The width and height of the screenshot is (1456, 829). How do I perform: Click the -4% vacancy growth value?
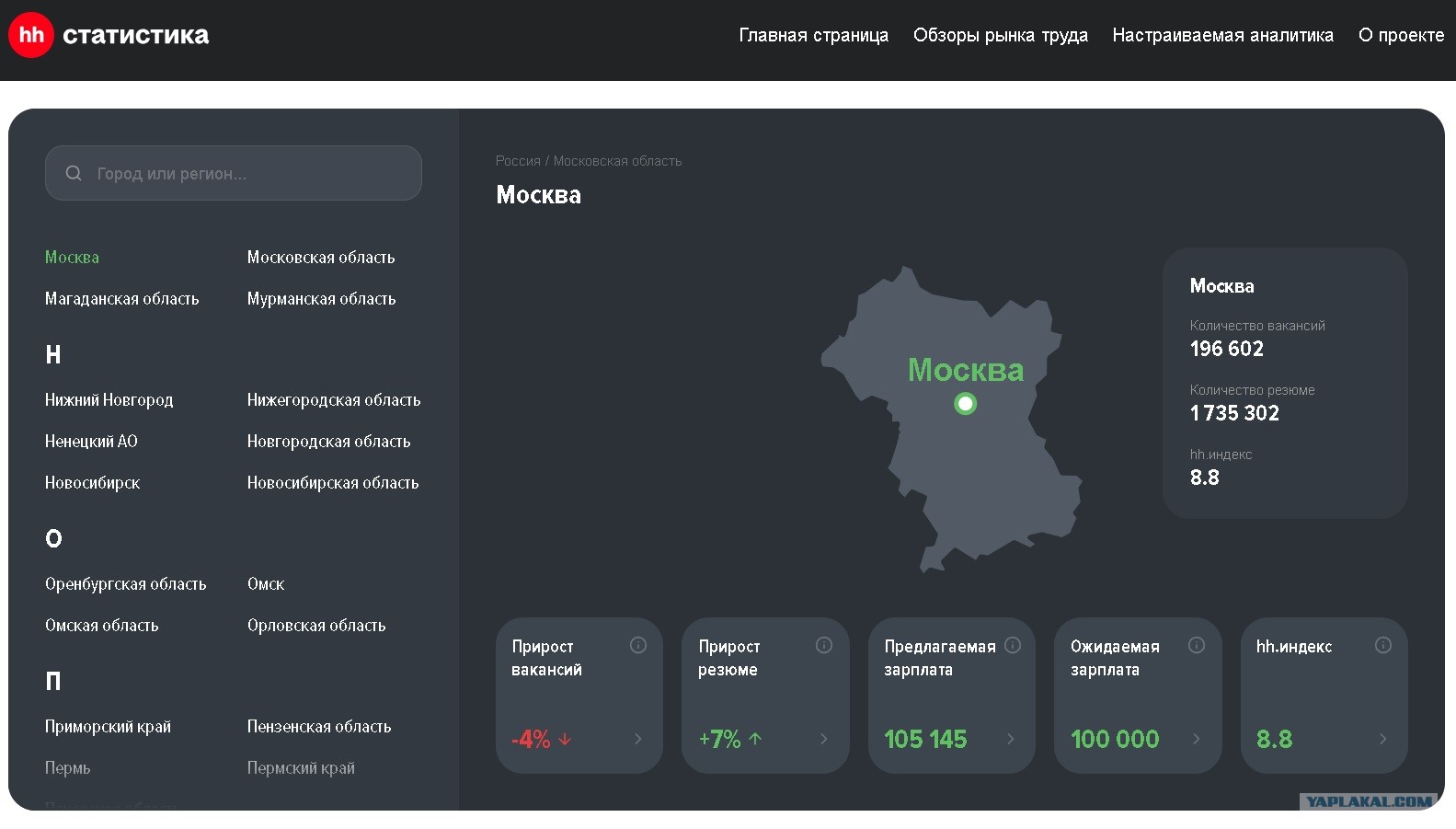tap(531, 739)
